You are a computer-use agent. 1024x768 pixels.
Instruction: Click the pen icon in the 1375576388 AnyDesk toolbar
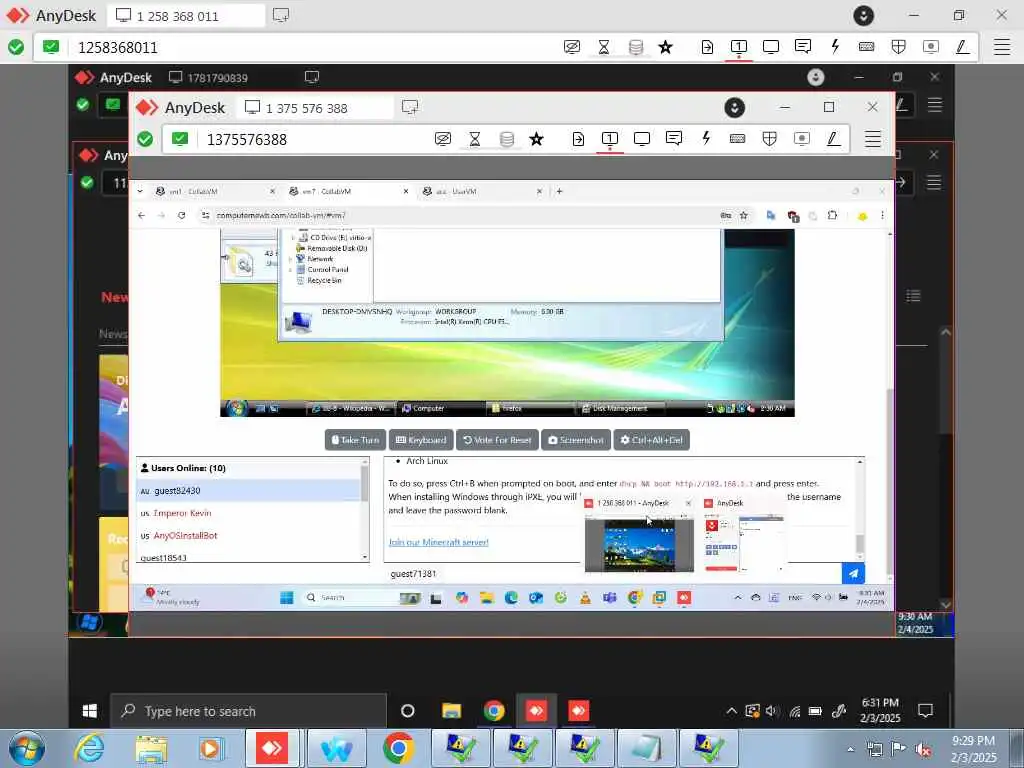(833, 139)
